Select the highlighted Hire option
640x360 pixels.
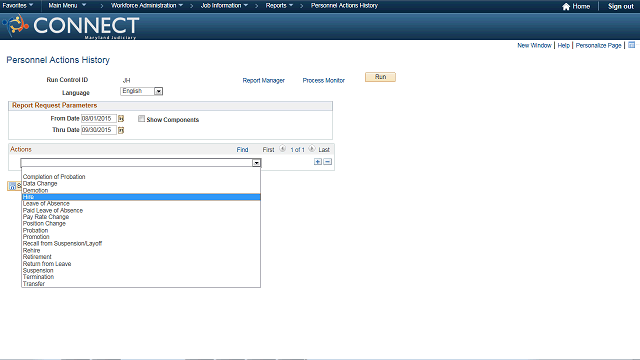(141, 197)
